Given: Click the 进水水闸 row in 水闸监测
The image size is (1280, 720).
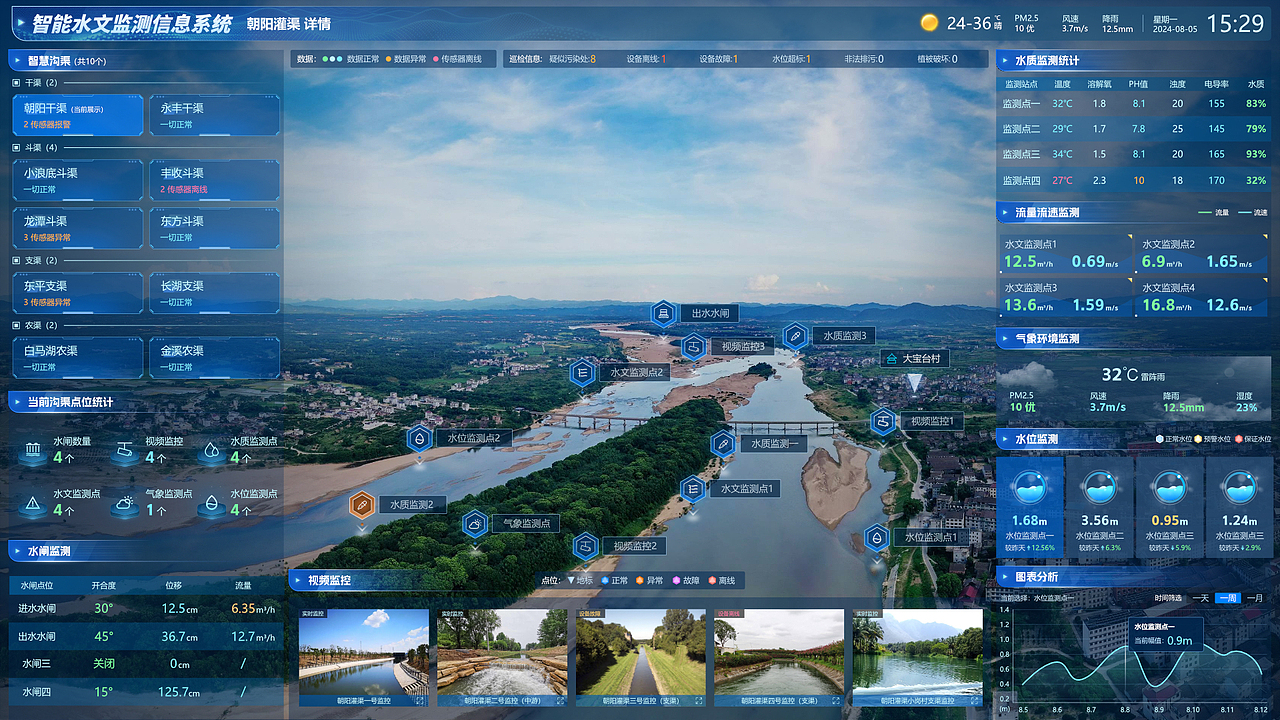Looking at the screenshot, I should tap(146, 608).
